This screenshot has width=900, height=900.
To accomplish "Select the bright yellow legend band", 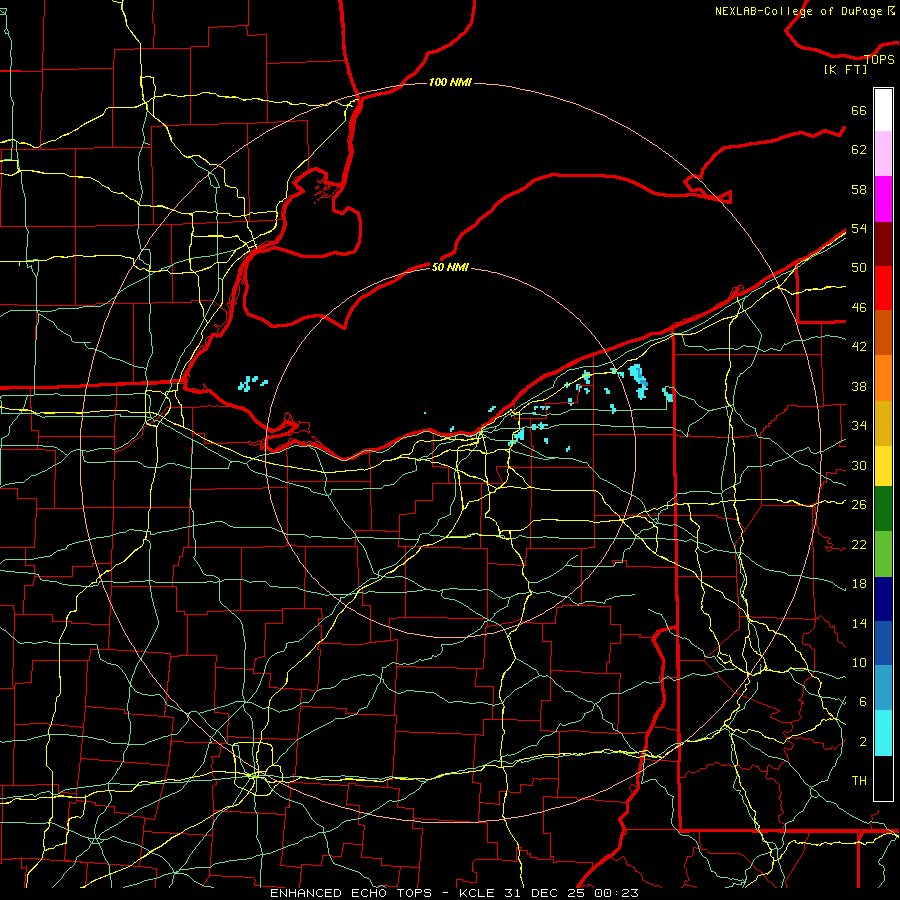I will [x=883, y=465].
